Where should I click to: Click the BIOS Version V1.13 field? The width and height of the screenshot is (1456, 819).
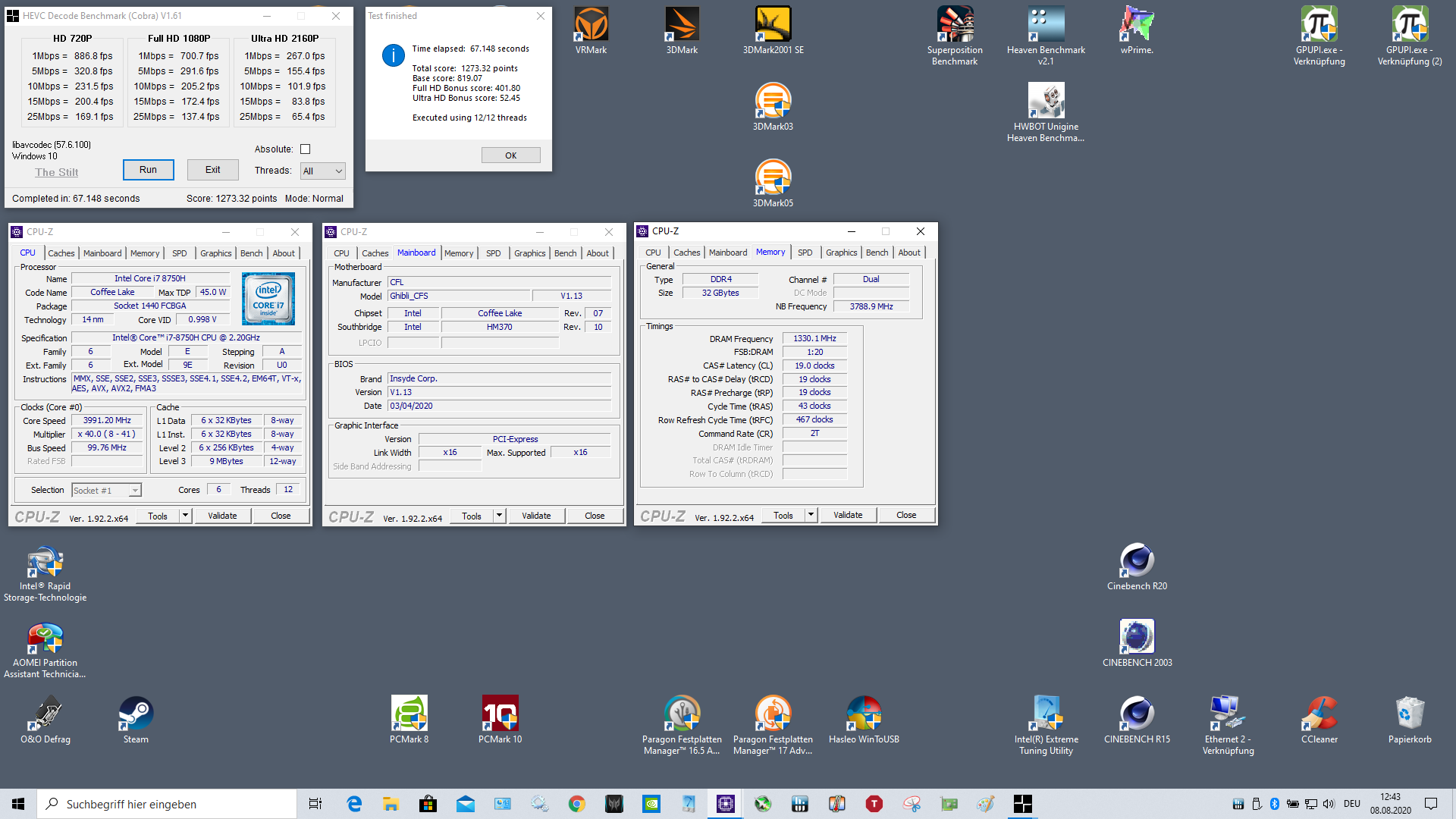point(500,392)
